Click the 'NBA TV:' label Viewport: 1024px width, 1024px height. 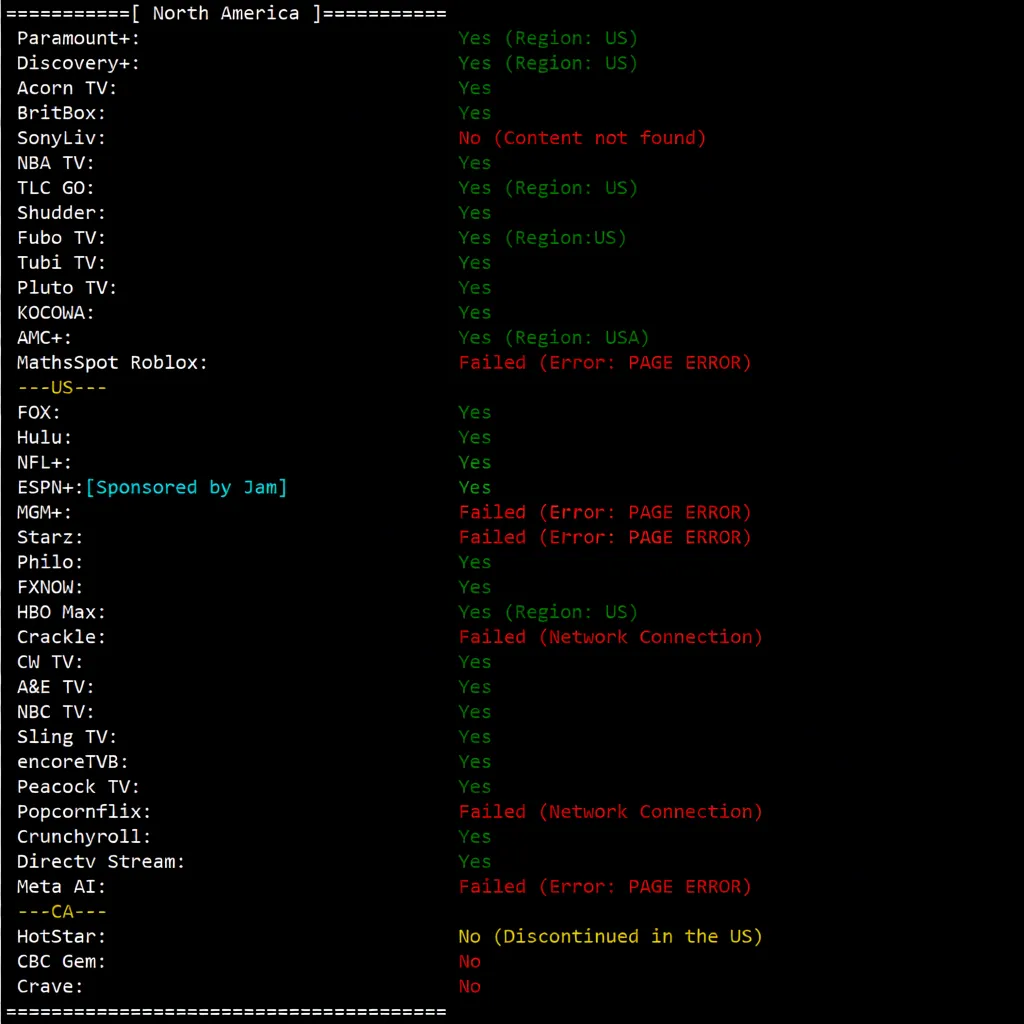coord(56,163)
